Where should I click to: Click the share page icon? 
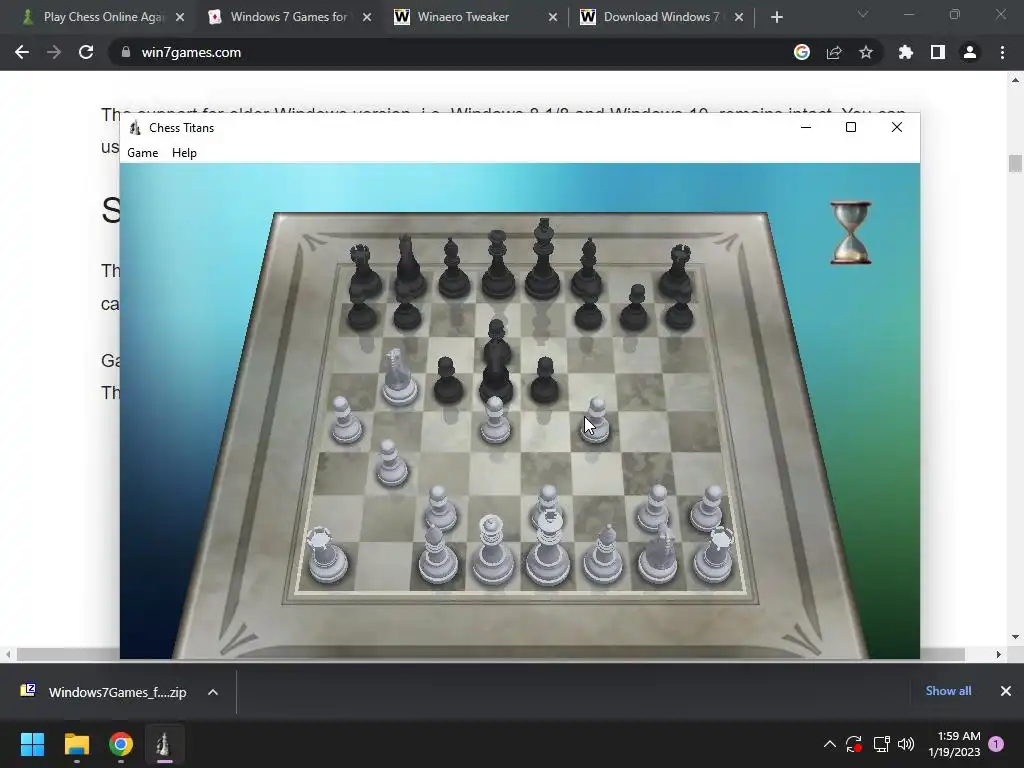[834, 52]
